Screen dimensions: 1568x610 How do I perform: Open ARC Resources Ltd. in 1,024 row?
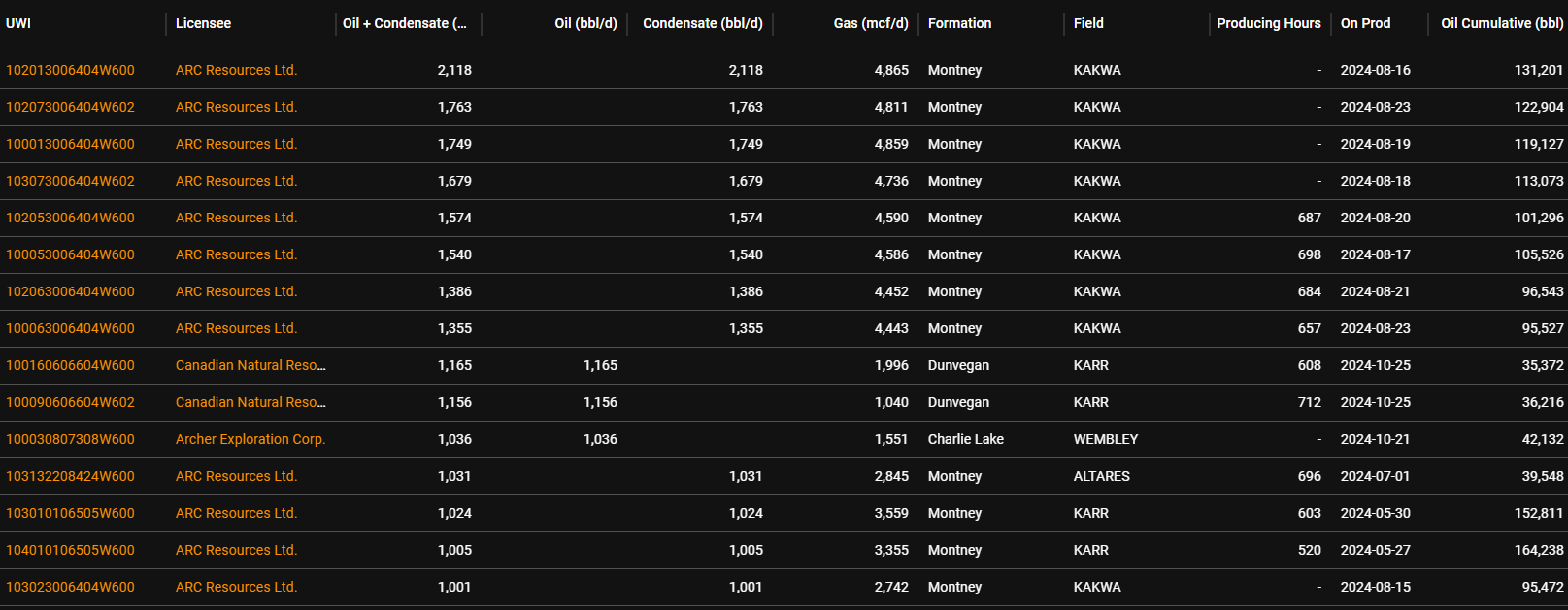pos(236,513)
